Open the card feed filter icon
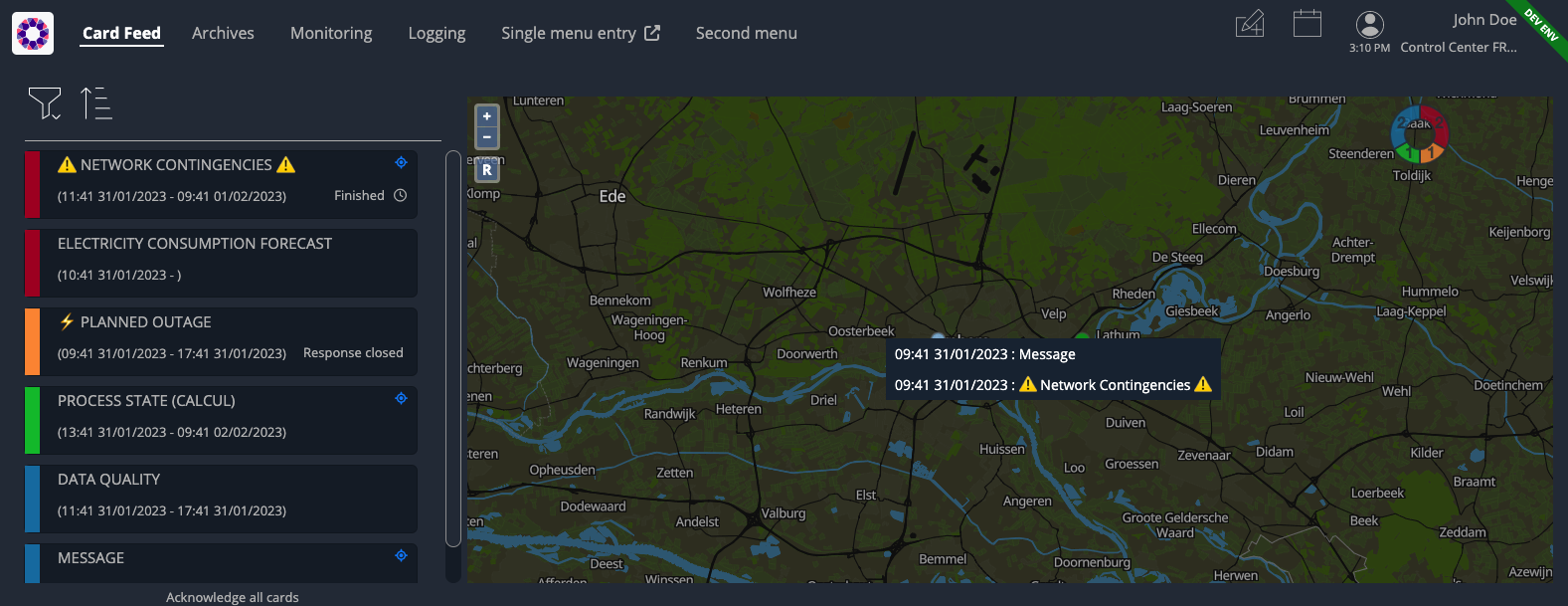The width and height of the screenshot is (1568, 606). (x=45, y=103)
